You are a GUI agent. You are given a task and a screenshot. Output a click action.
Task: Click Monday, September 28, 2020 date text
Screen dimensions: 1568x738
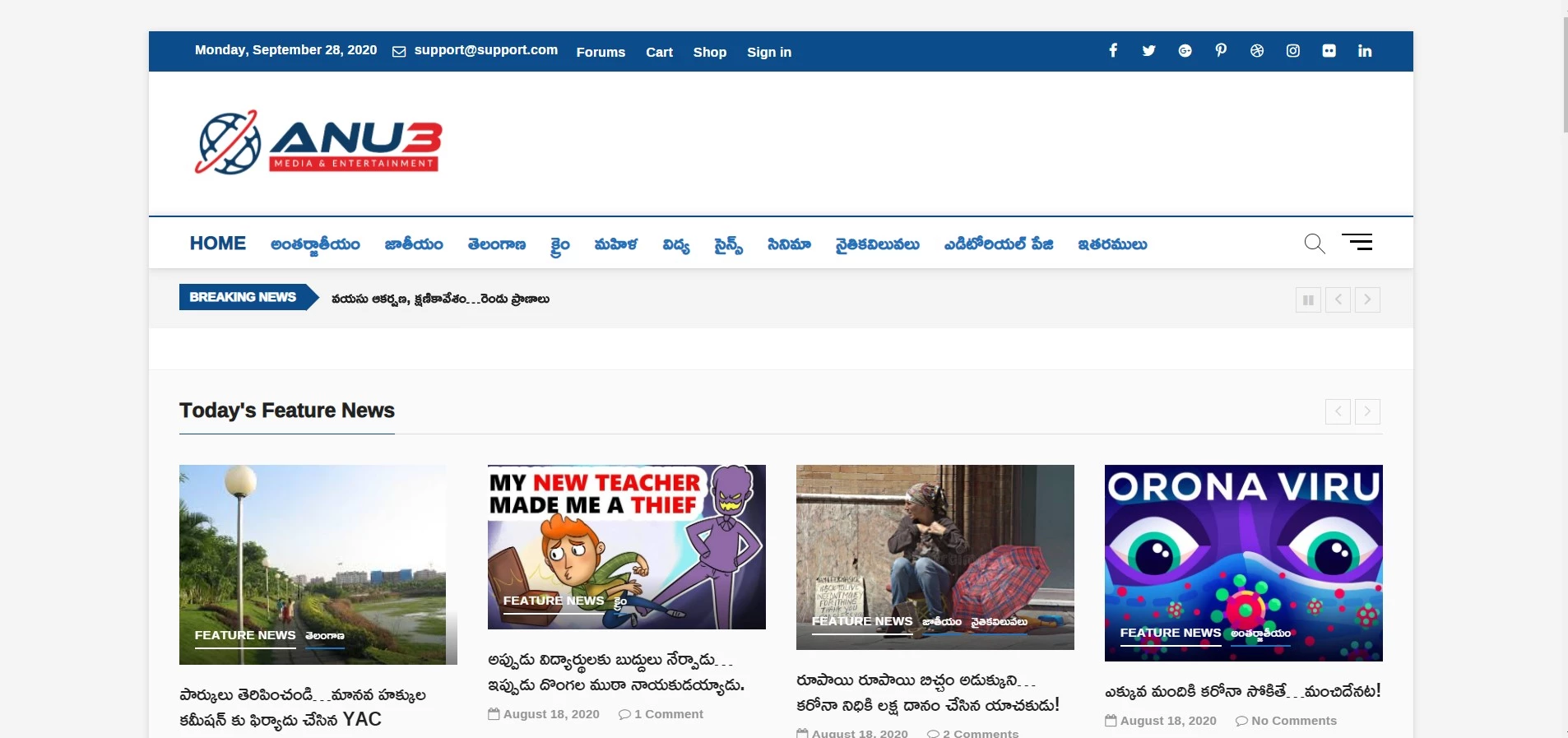285,50
